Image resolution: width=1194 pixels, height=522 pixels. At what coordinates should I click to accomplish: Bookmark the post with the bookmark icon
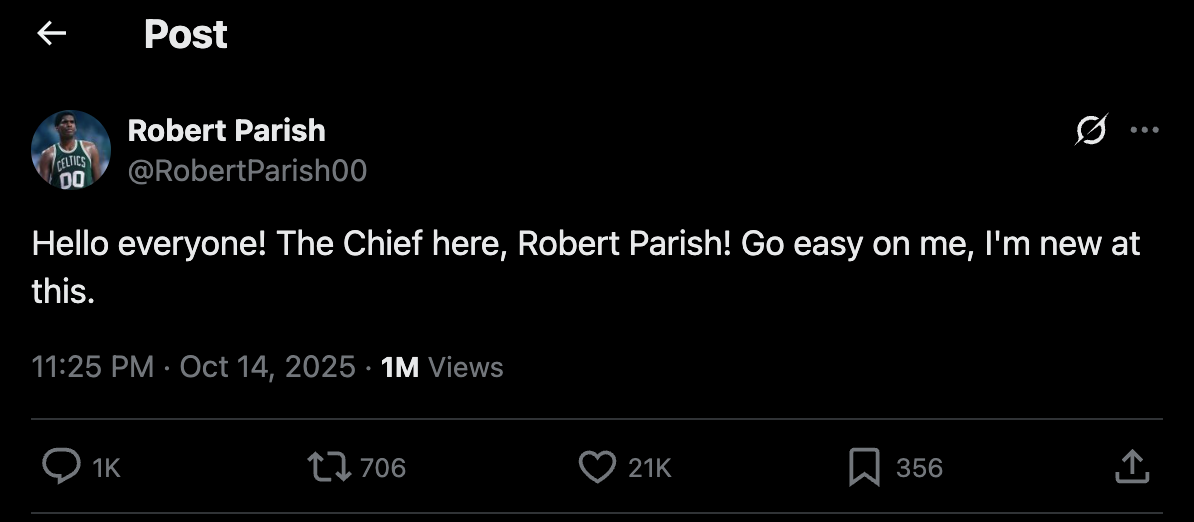864,467
